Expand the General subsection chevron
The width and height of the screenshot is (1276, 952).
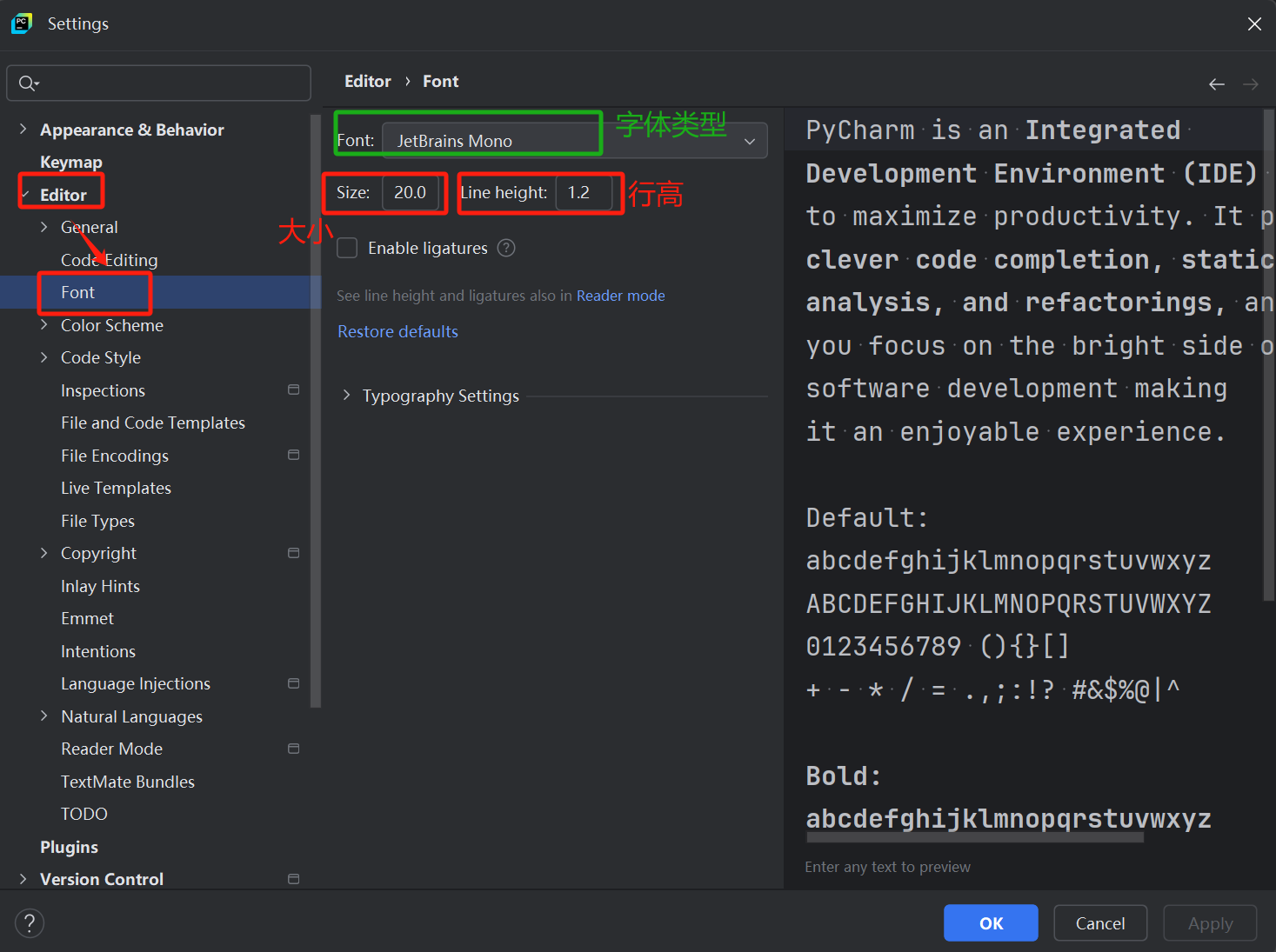tap(44, 227)
